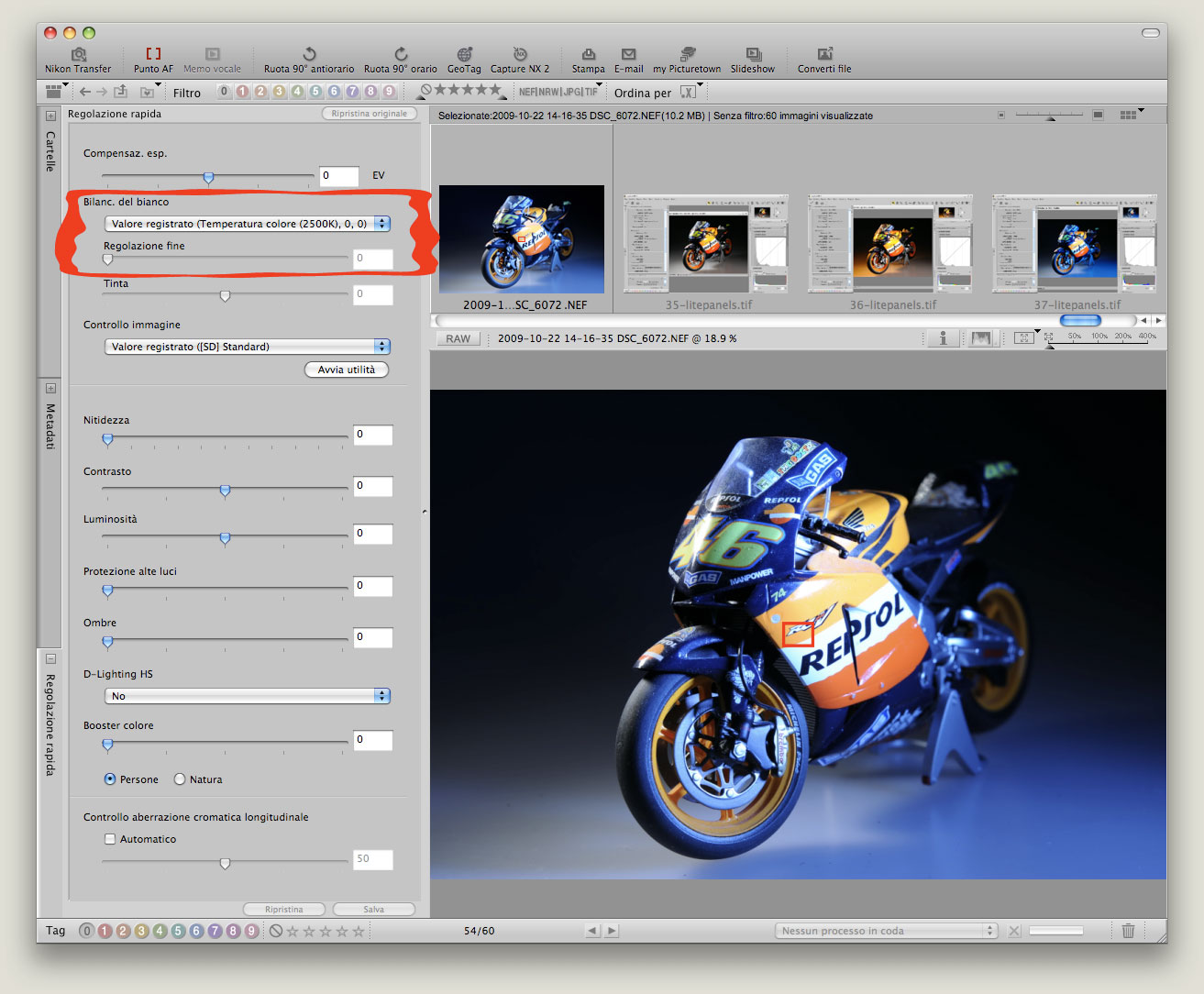Click the Salva button
Image resolution: width=1204 pixels, height=994 pixels.
[x=374, y=910]
